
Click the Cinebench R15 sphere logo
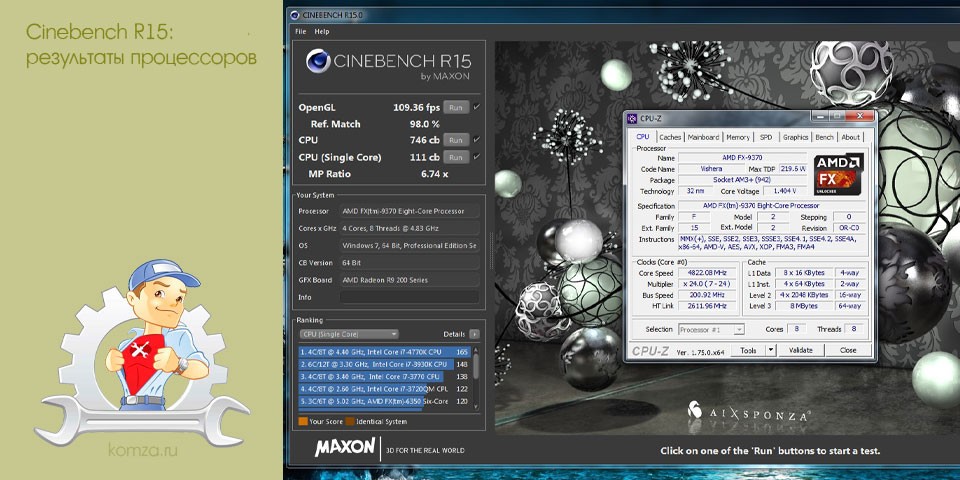318,61
